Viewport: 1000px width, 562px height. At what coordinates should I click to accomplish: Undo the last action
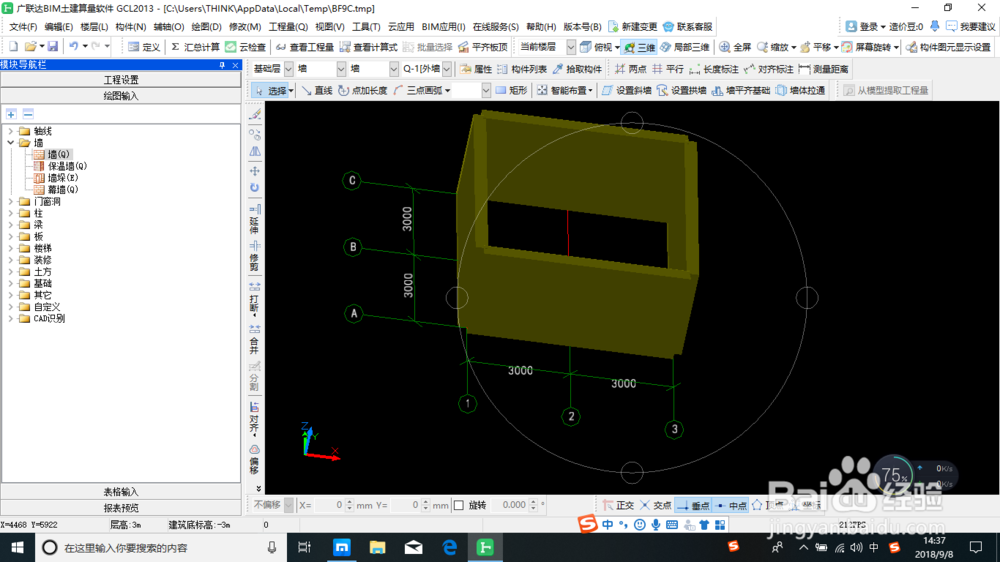coord(74,47)
